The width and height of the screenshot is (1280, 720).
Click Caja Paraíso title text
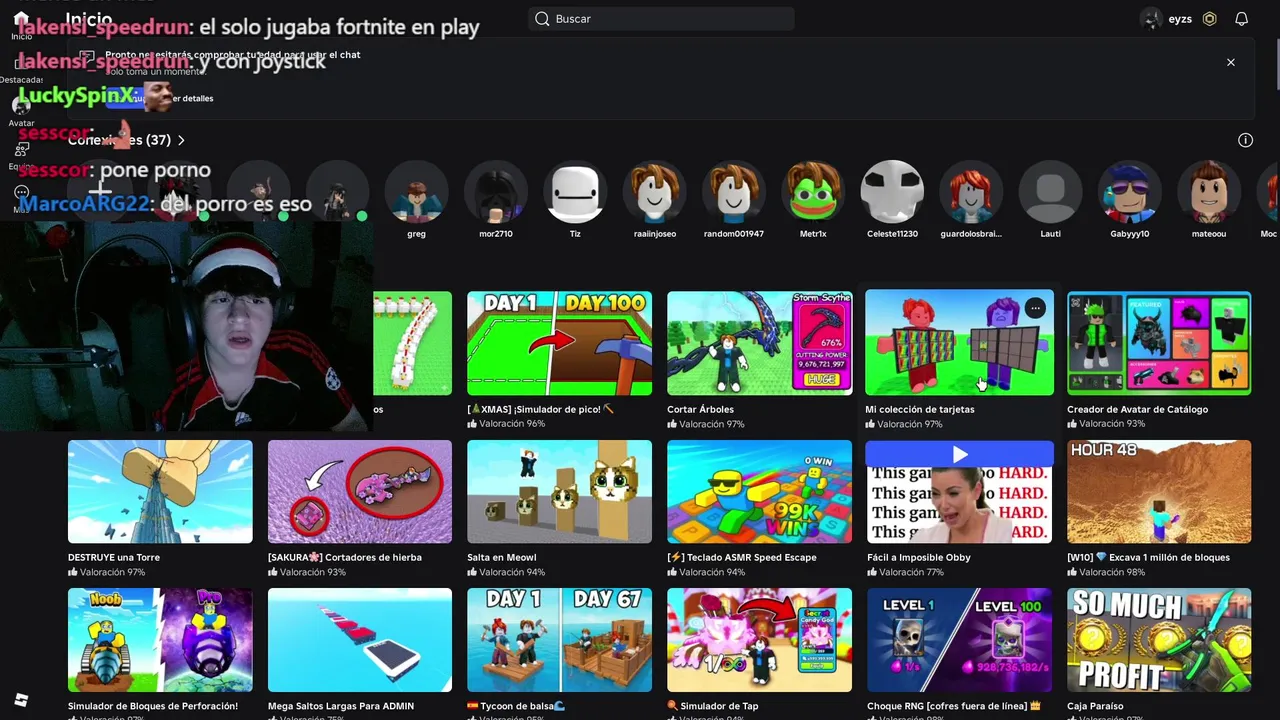[x=1095, y=706]
